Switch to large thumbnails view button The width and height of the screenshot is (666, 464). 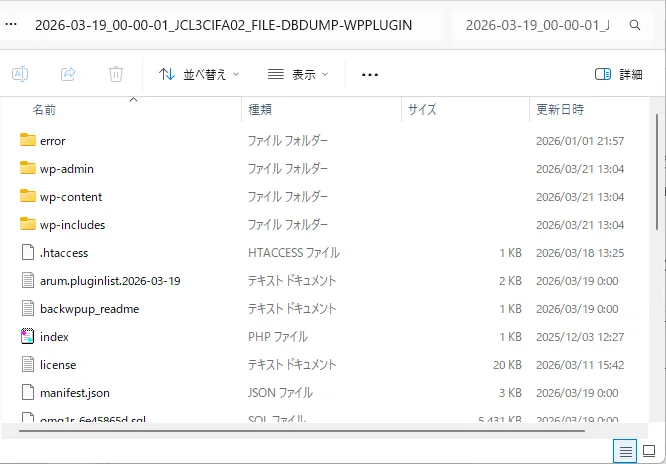[649, 451]
